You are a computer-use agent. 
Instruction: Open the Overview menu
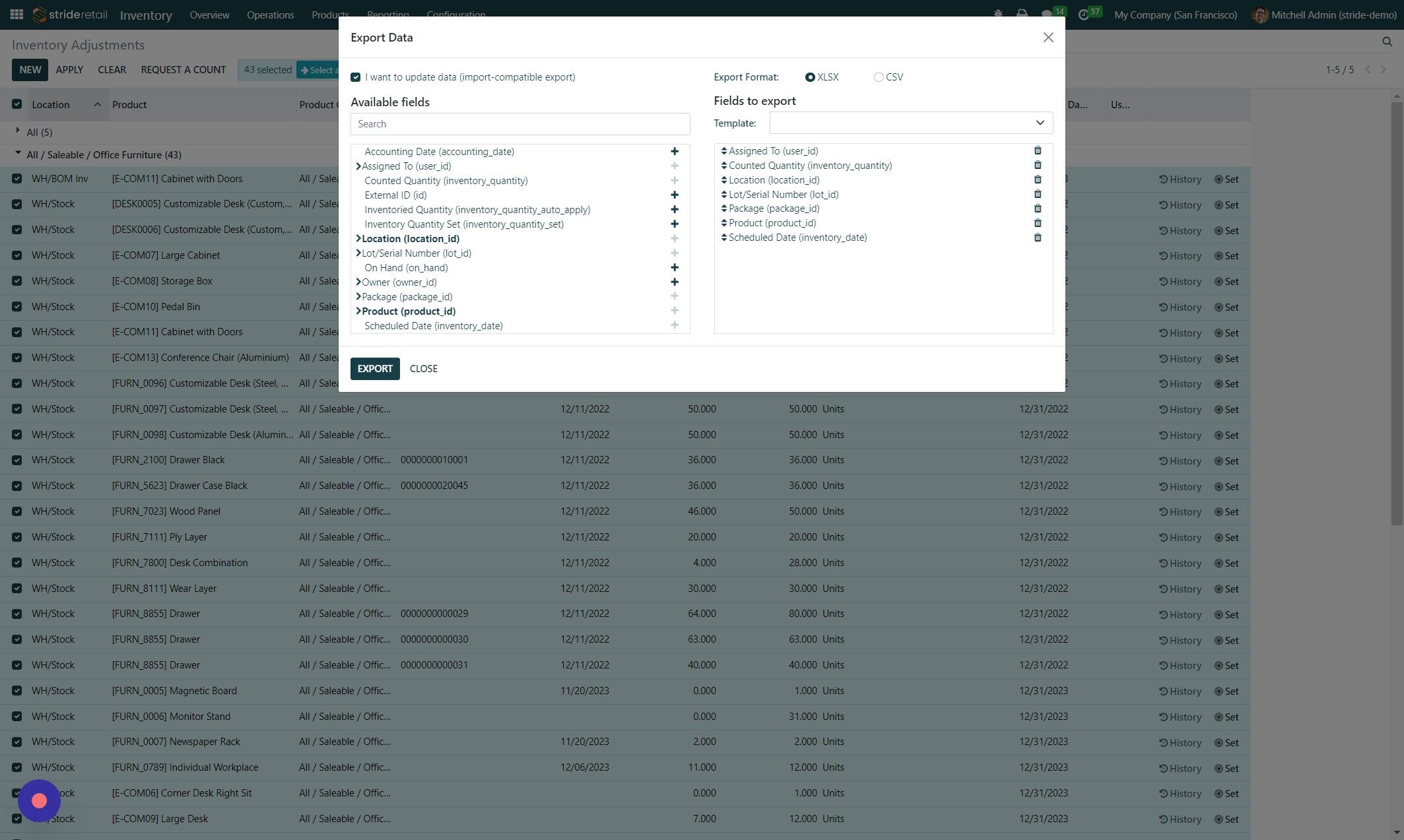[x=209, y=15]
